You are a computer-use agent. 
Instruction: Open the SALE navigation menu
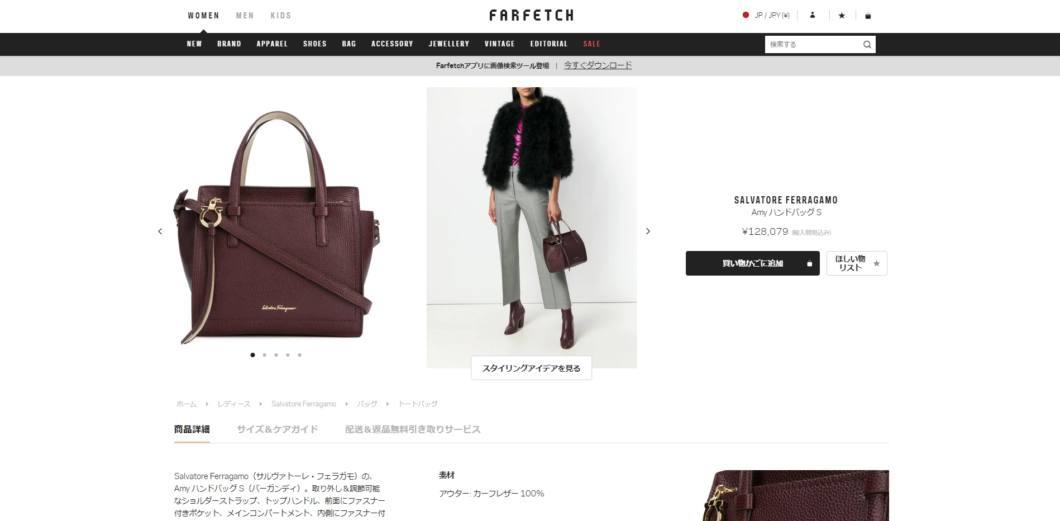pyautogui.click(x=592, y=44)
